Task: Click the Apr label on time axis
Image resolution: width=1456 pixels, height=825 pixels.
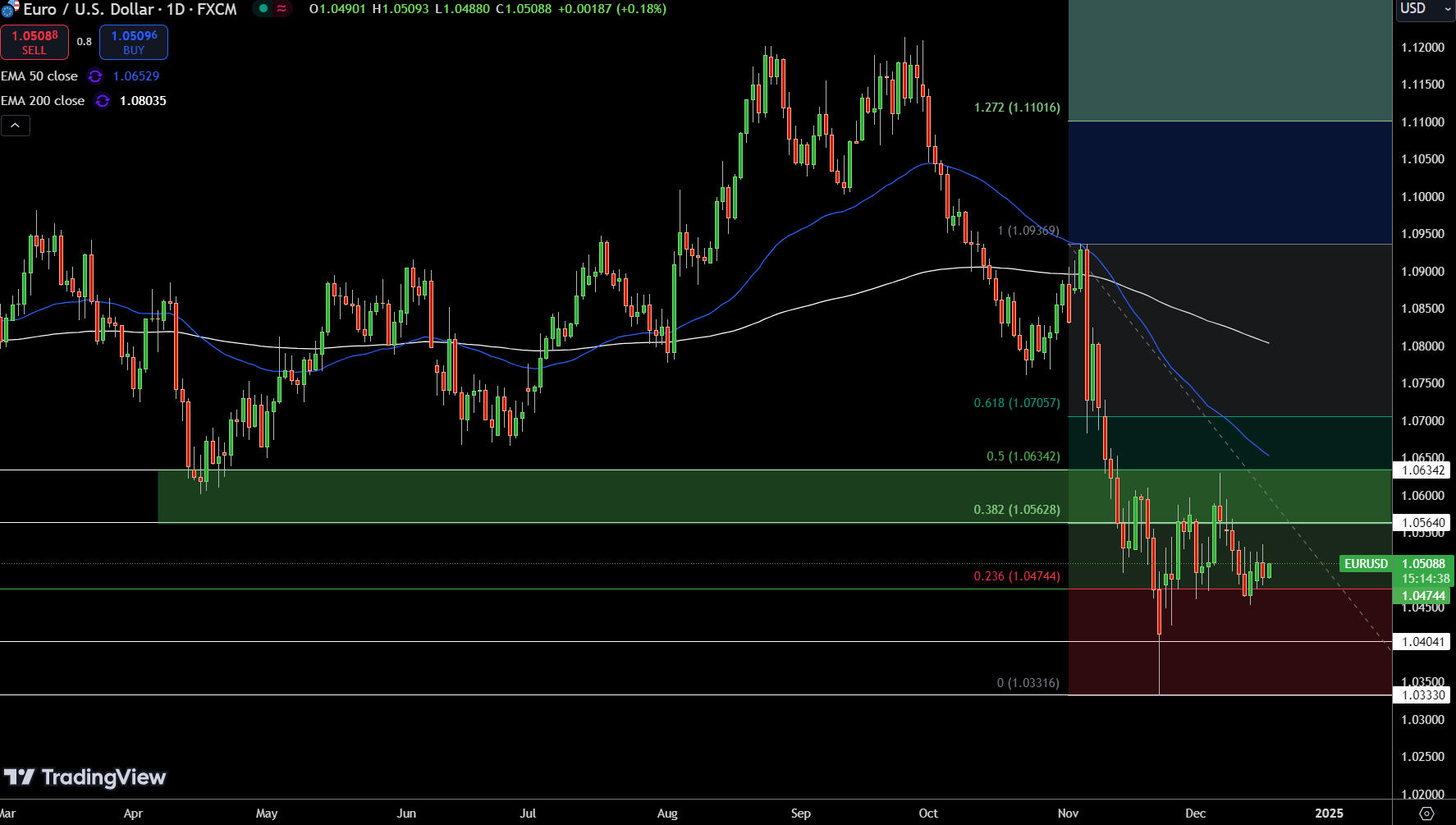Action: tap(133, 814)
